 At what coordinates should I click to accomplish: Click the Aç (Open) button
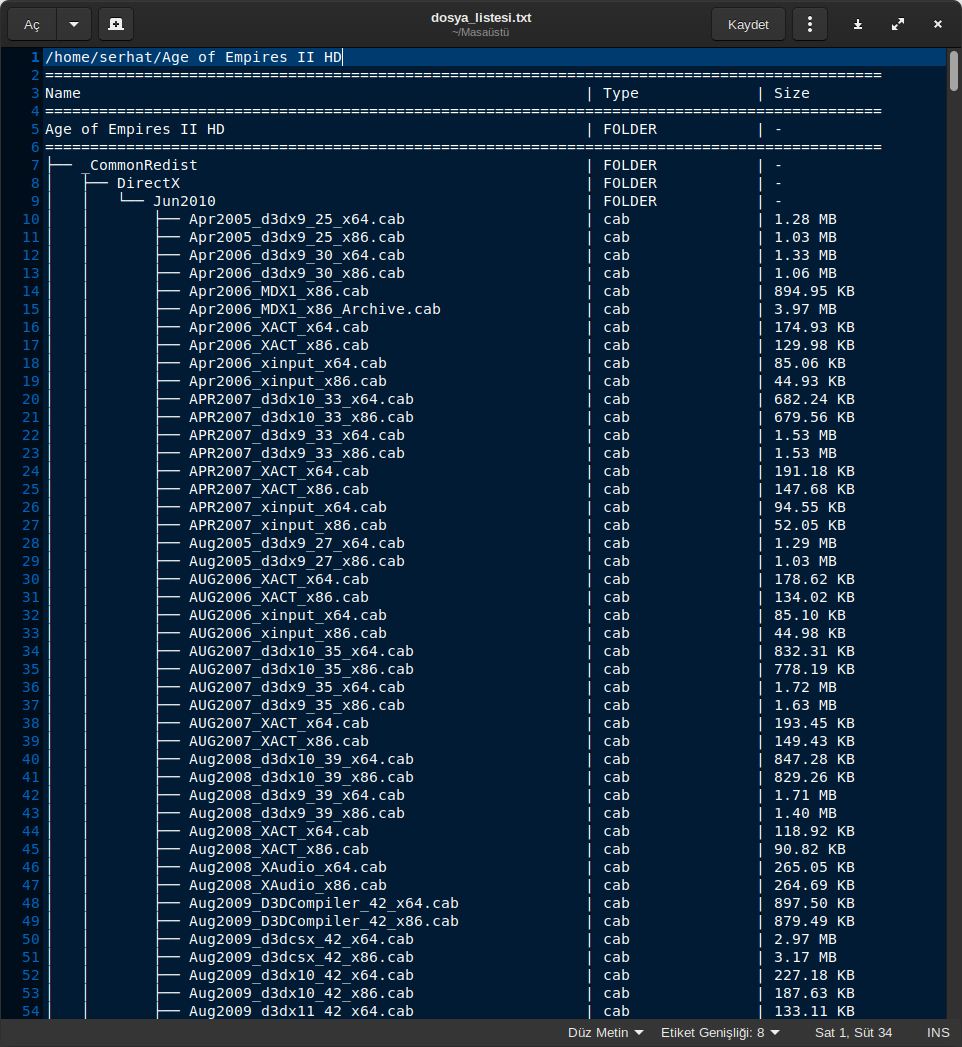pos(32,24)
